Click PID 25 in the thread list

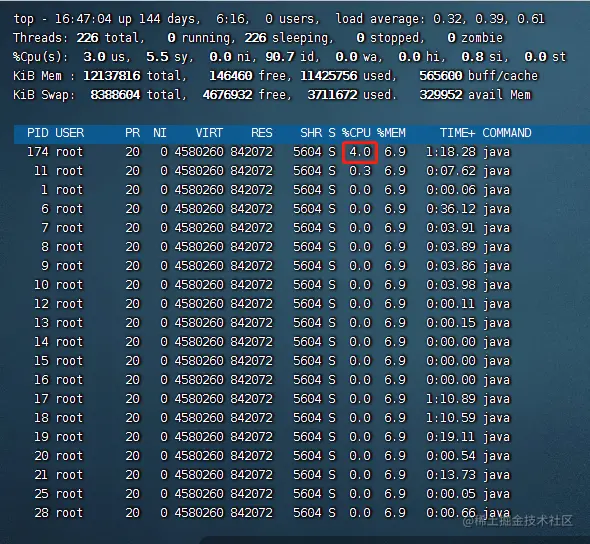pos(41,494)
